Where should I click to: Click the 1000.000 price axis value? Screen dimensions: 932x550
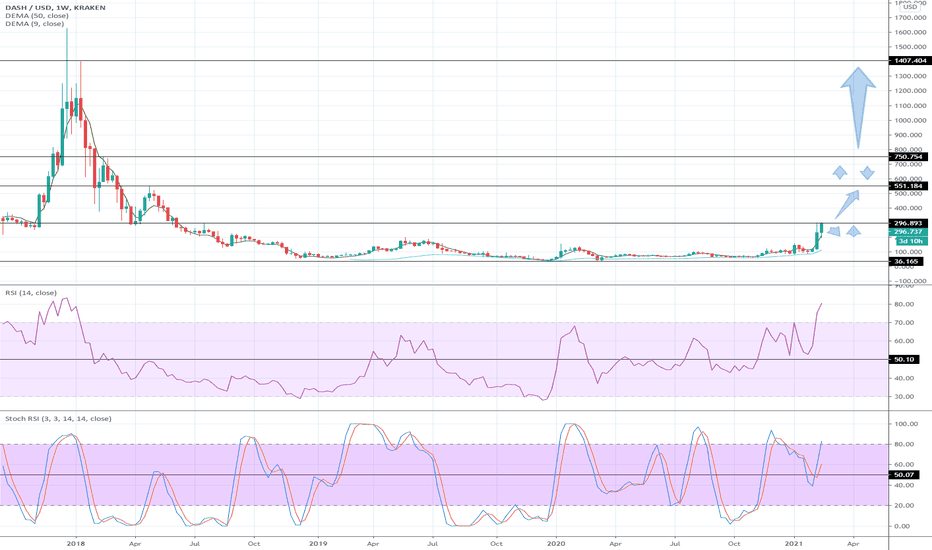pos(910,121)
